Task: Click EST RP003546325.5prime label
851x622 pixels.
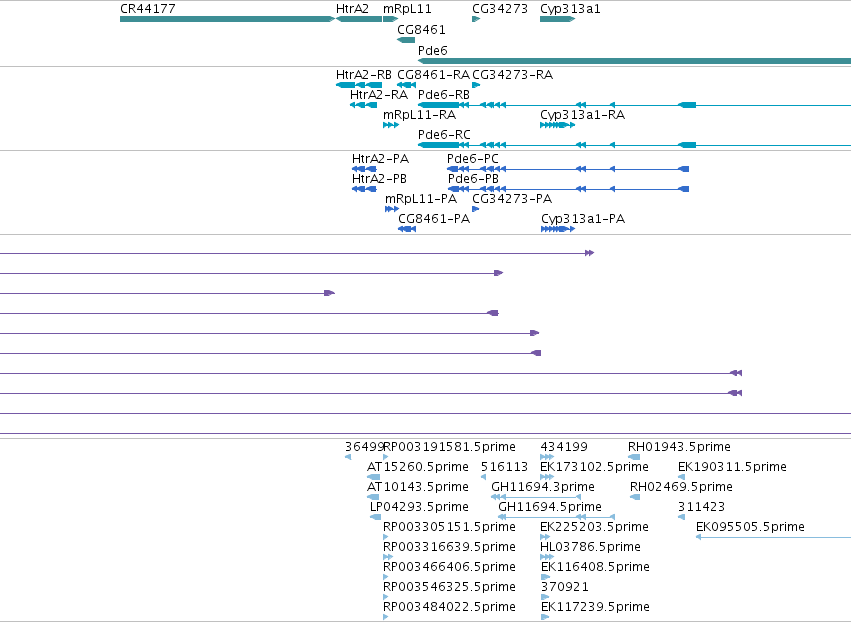Action: click(x=449, y=587)
